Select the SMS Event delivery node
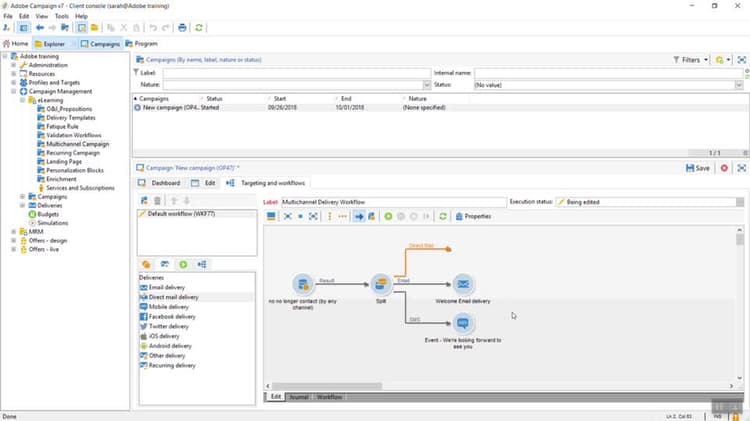This screenshot has width=750, height=421. [463, 323]
